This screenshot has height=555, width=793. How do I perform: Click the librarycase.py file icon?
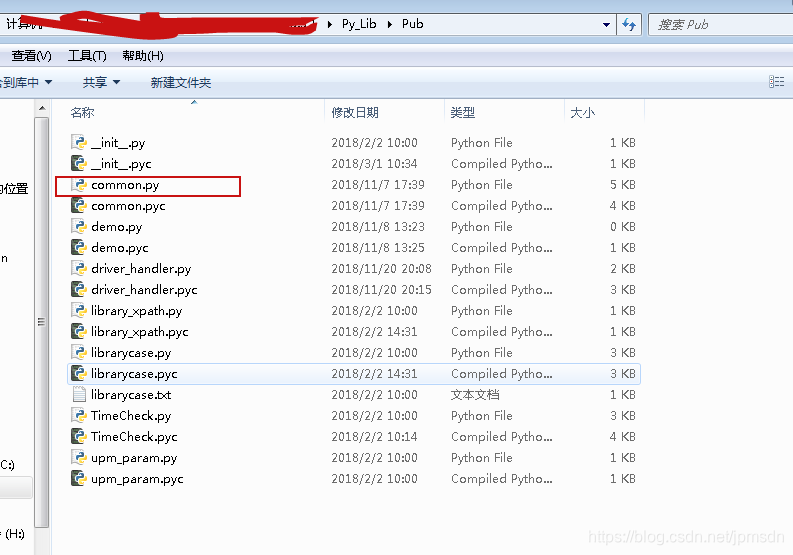79,352
